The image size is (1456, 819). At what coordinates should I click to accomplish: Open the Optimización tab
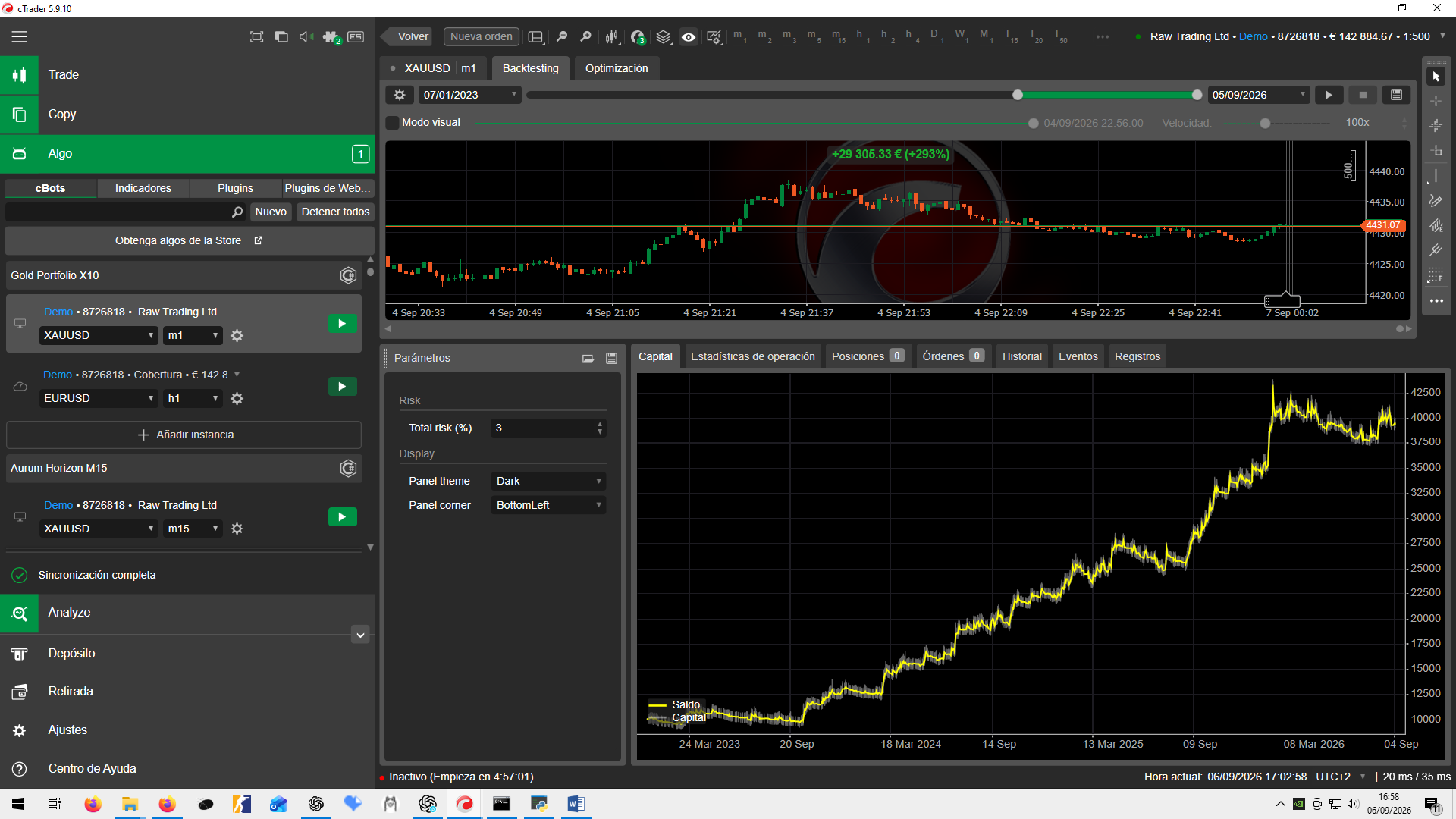coord(617,68)
